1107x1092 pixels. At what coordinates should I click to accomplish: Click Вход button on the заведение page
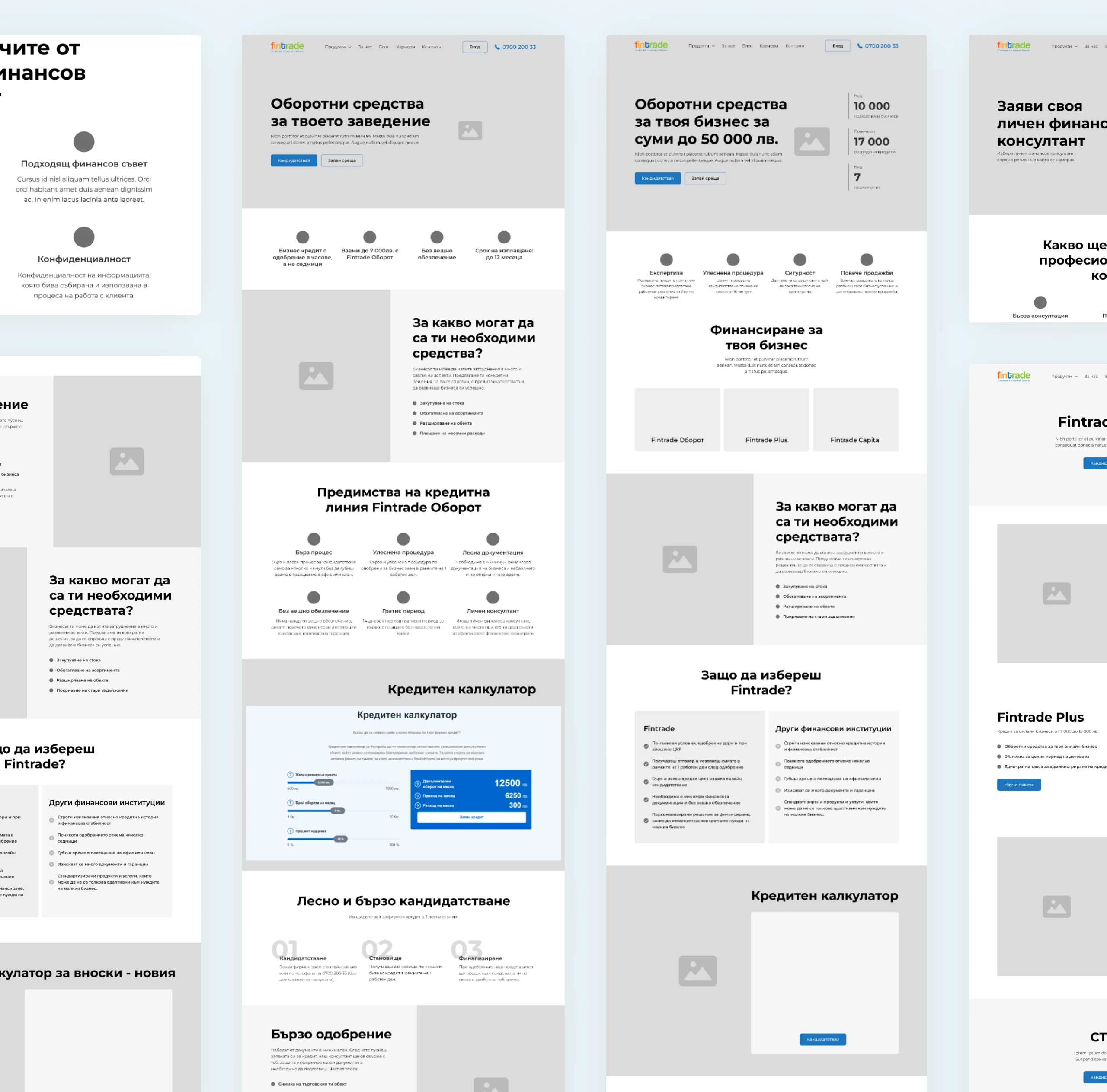475,47
